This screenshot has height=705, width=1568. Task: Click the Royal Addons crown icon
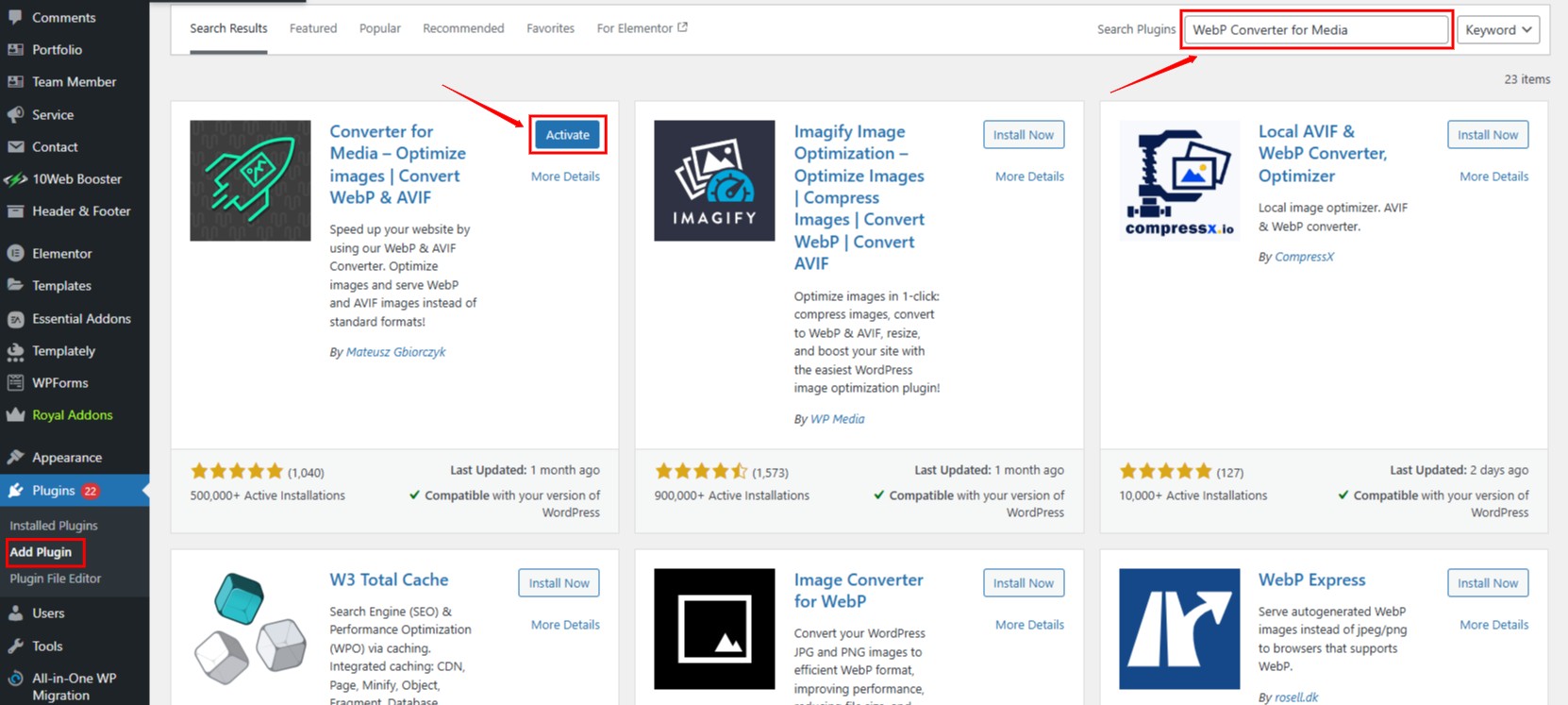(x=15, y=415)
